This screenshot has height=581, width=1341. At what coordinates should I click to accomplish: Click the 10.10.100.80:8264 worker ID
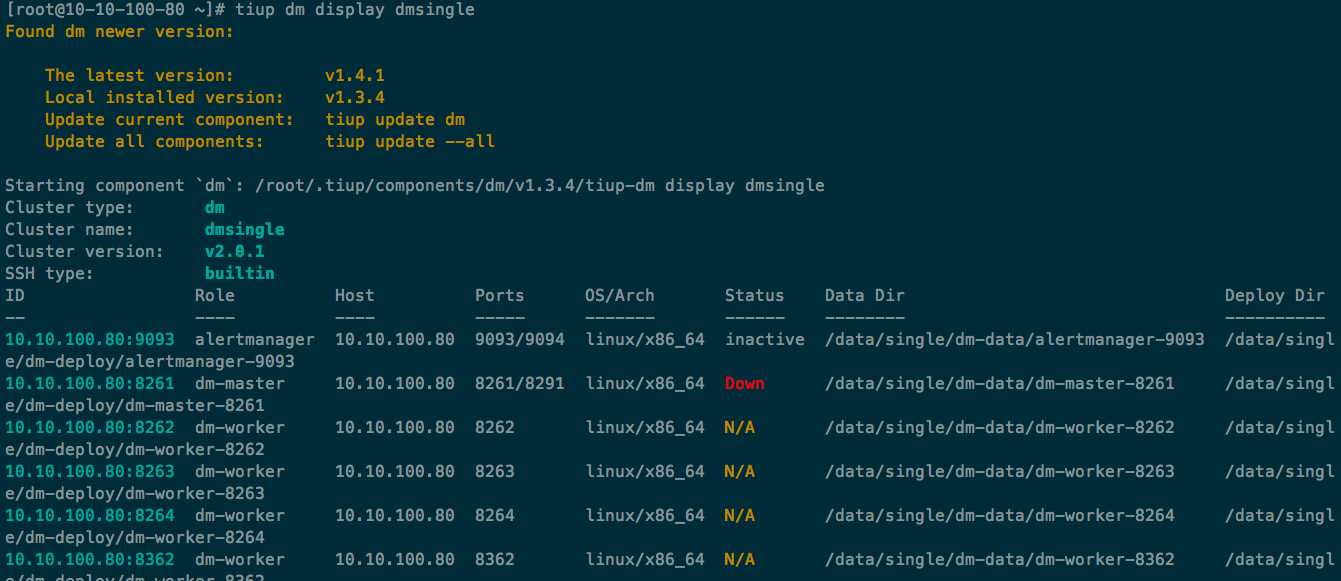click(89, 515)
